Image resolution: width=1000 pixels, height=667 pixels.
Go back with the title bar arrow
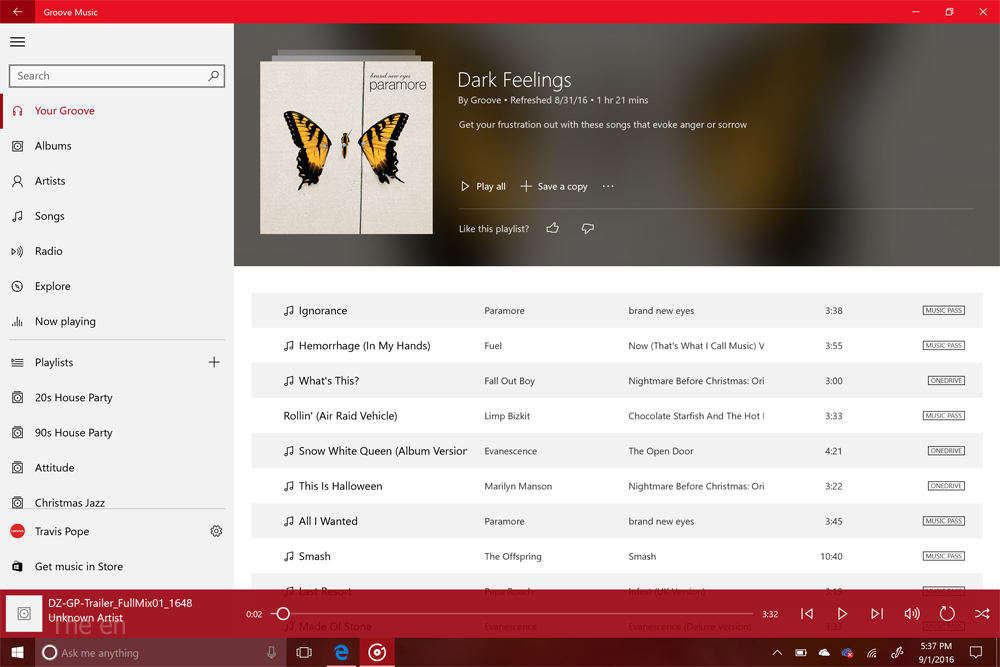[x=17, y=11]
